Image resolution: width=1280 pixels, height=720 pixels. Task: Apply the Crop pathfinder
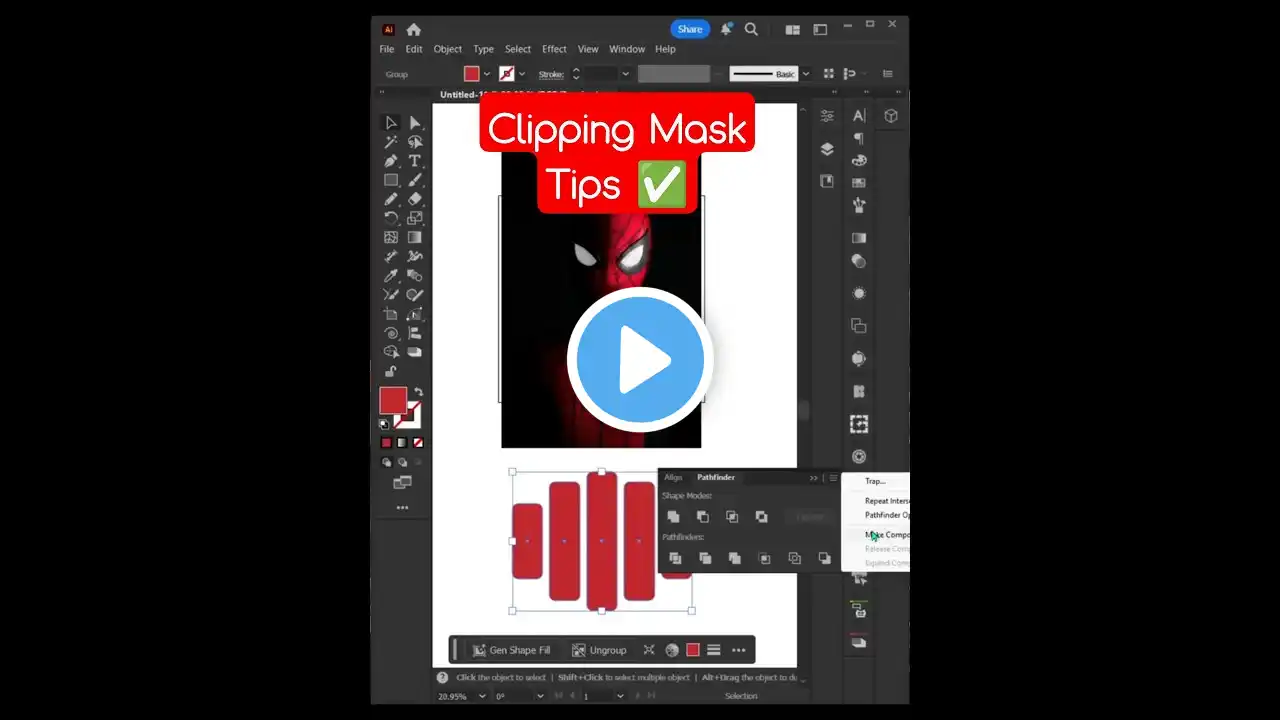765,558
